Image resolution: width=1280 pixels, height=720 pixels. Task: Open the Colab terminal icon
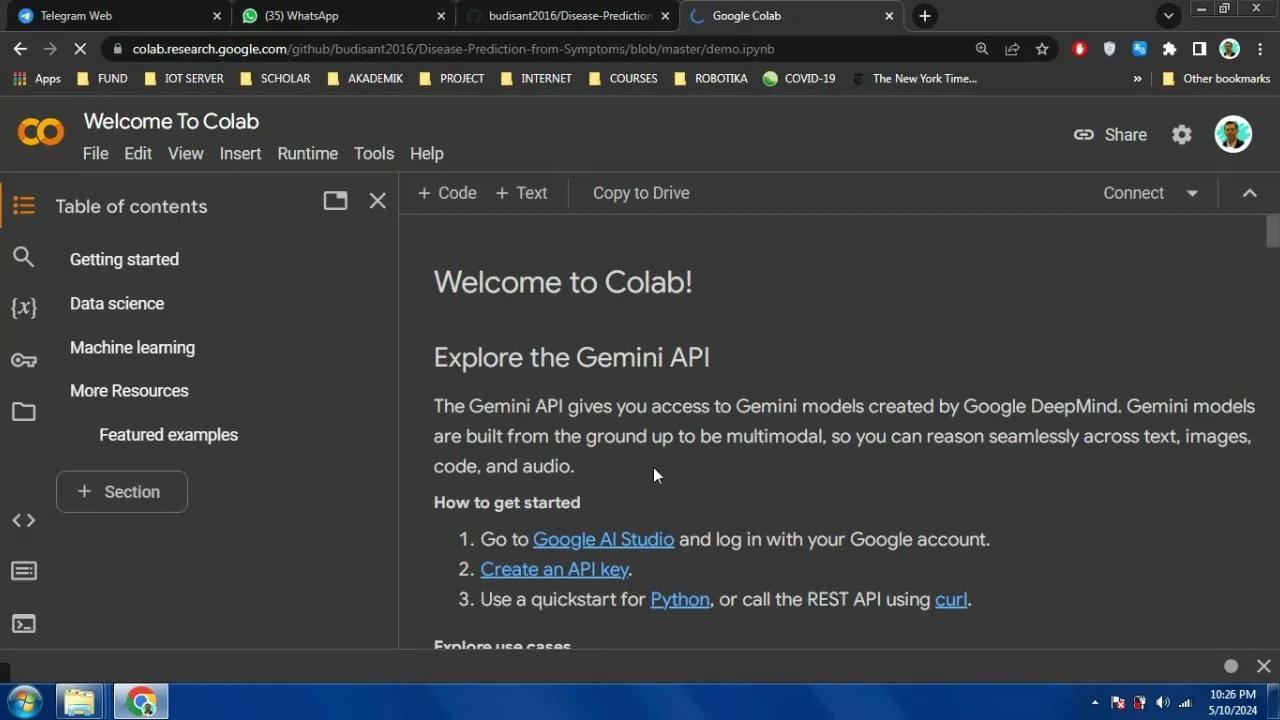pos(24,623)
